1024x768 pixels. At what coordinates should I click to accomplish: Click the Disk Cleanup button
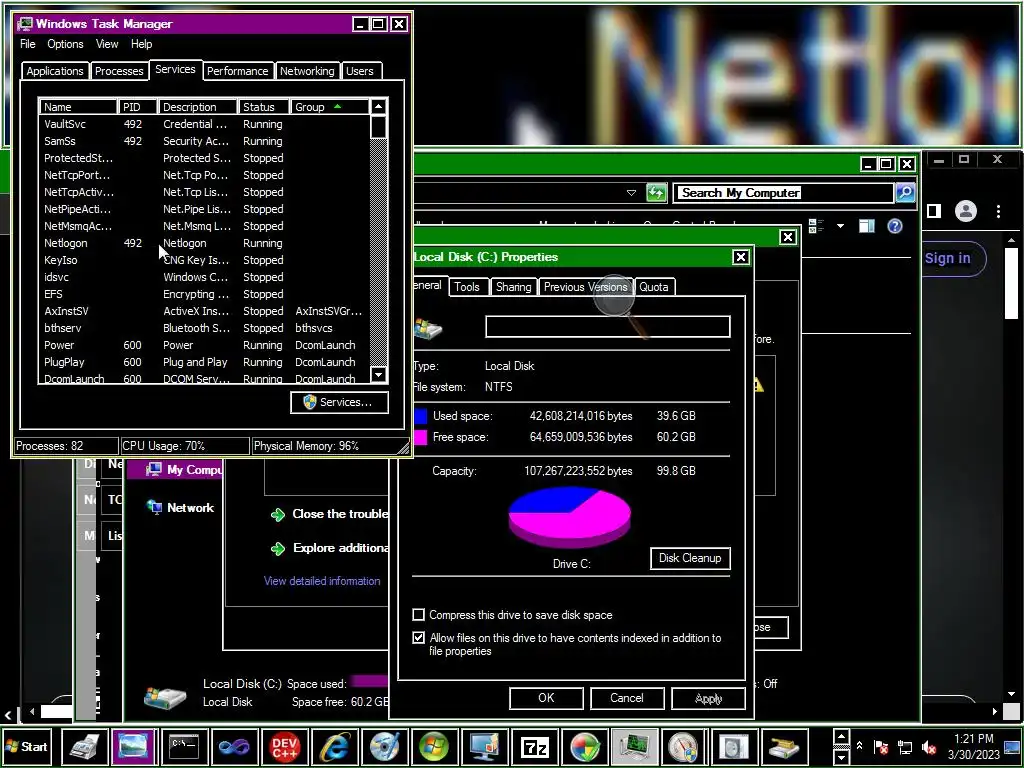[690, 558]
